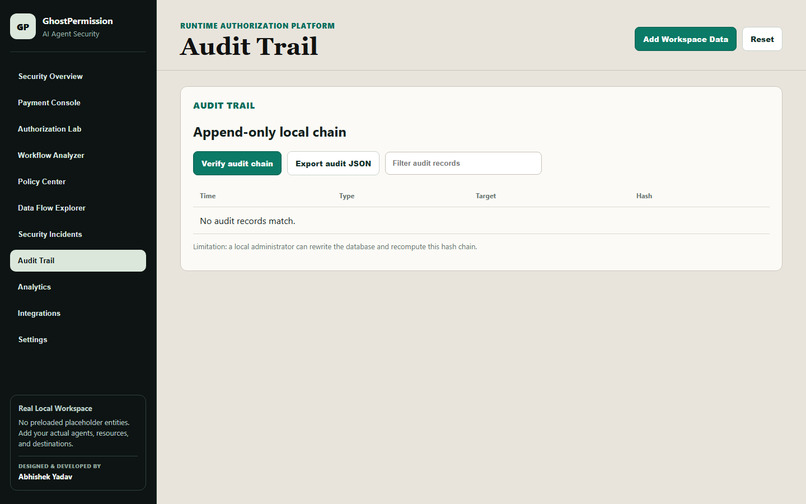Click the Target column header

[486, 196]
